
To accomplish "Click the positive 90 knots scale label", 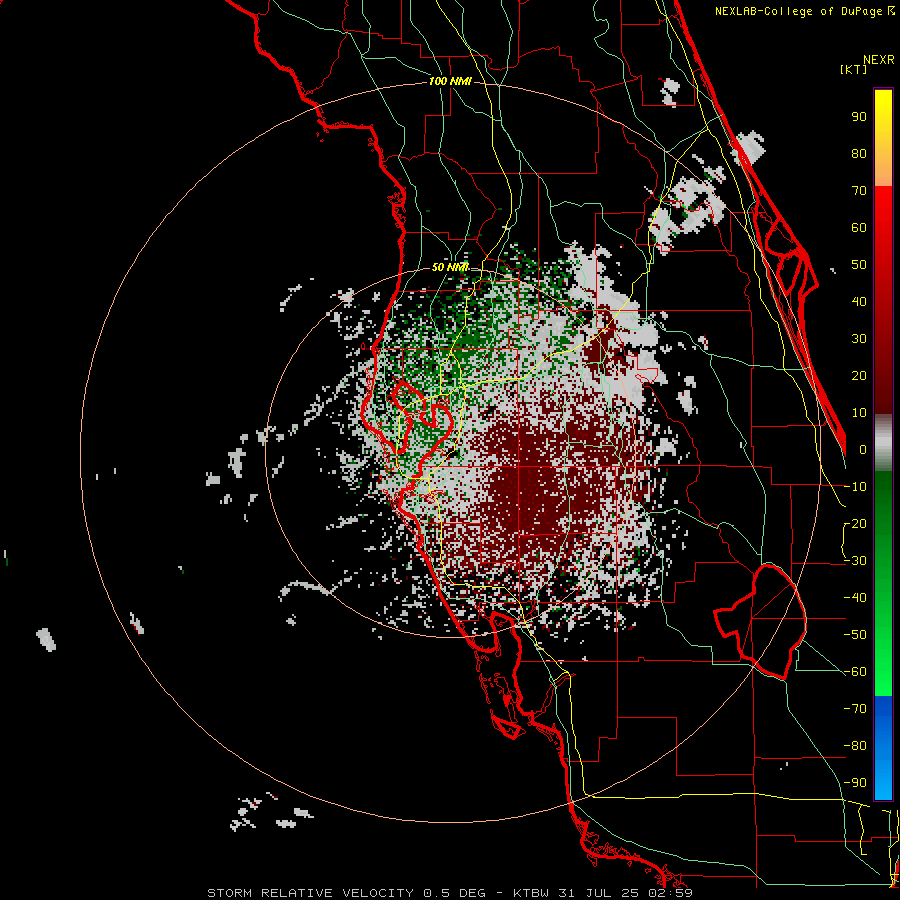I will coord(859,117).
